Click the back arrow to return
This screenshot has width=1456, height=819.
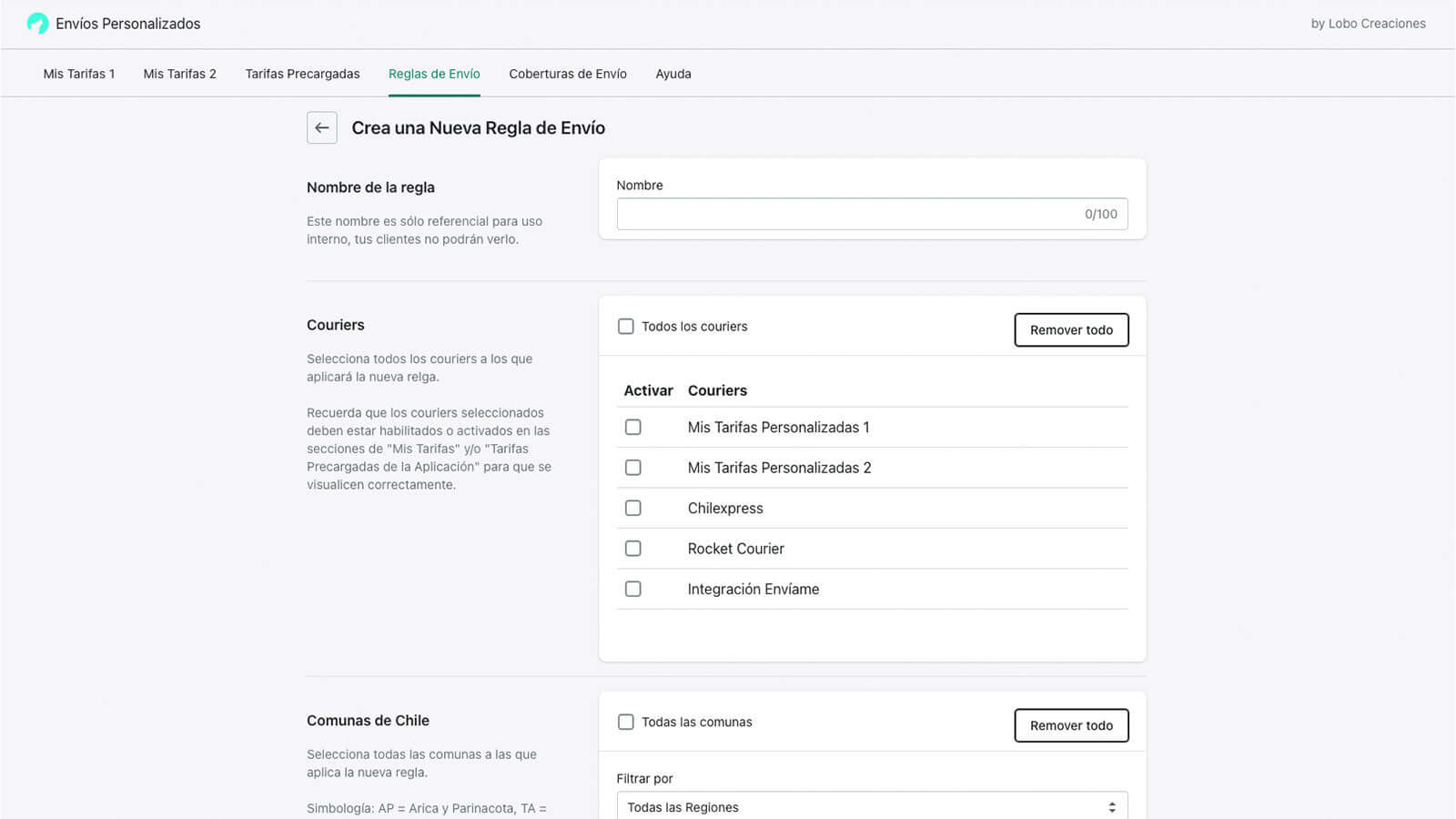click(321, 127)
